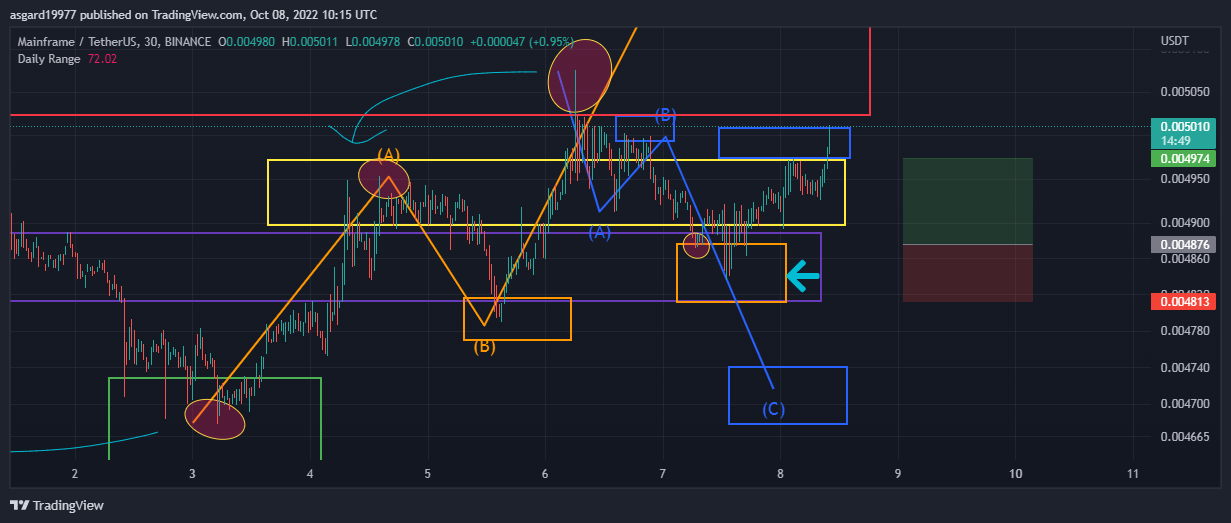Click the open value O0.004980
The height and width of the screenshot is (523, 1231).
248,42
